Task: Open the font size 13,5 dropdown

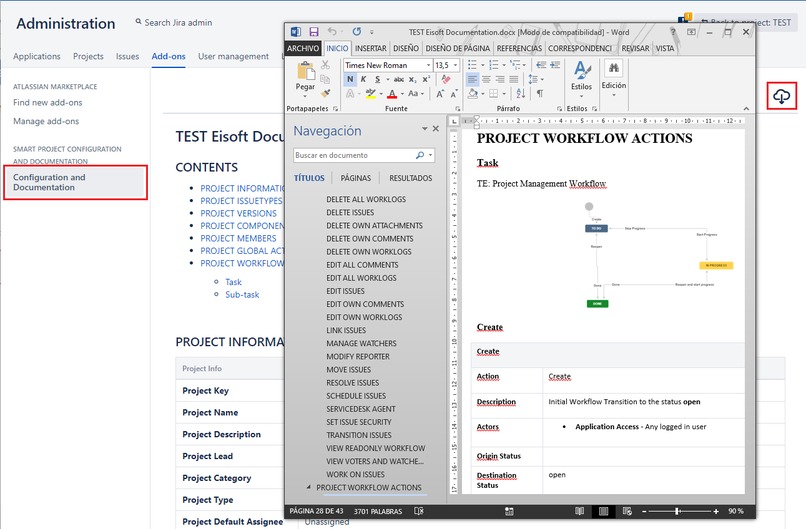Action: (x=455, y=65)
